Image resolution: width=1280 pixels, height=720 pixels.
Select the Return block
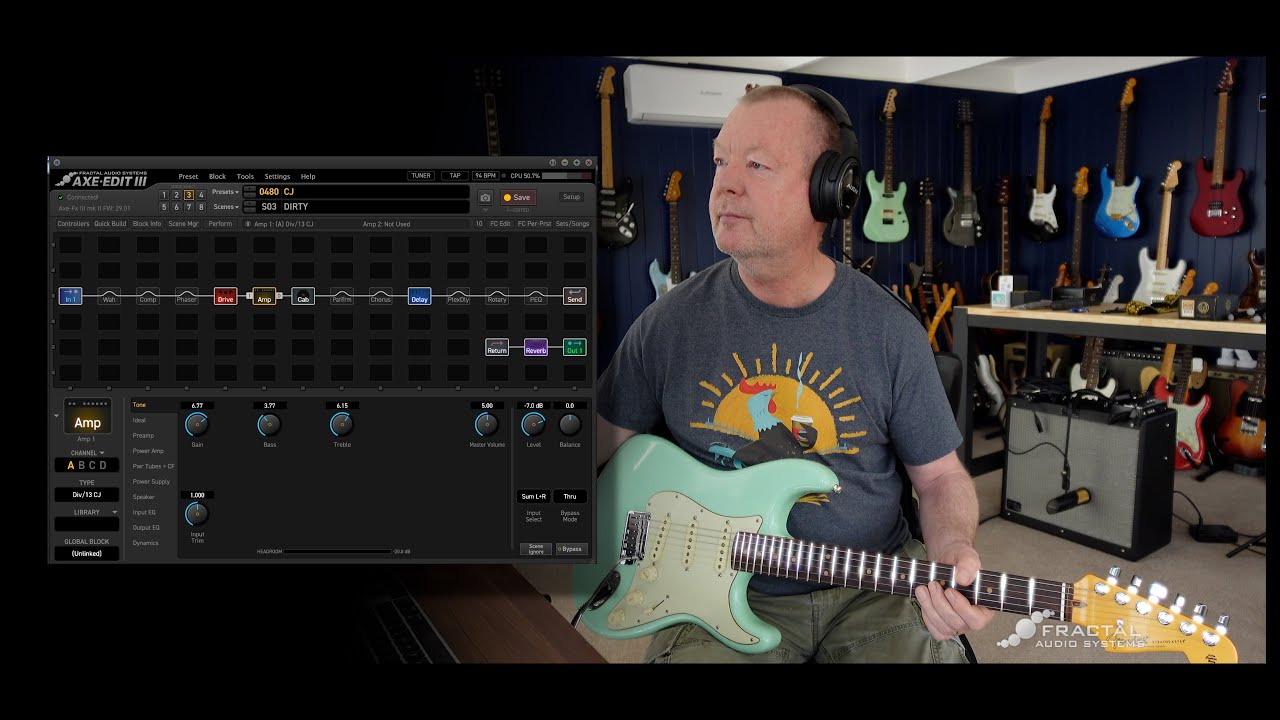pos(497,347)
